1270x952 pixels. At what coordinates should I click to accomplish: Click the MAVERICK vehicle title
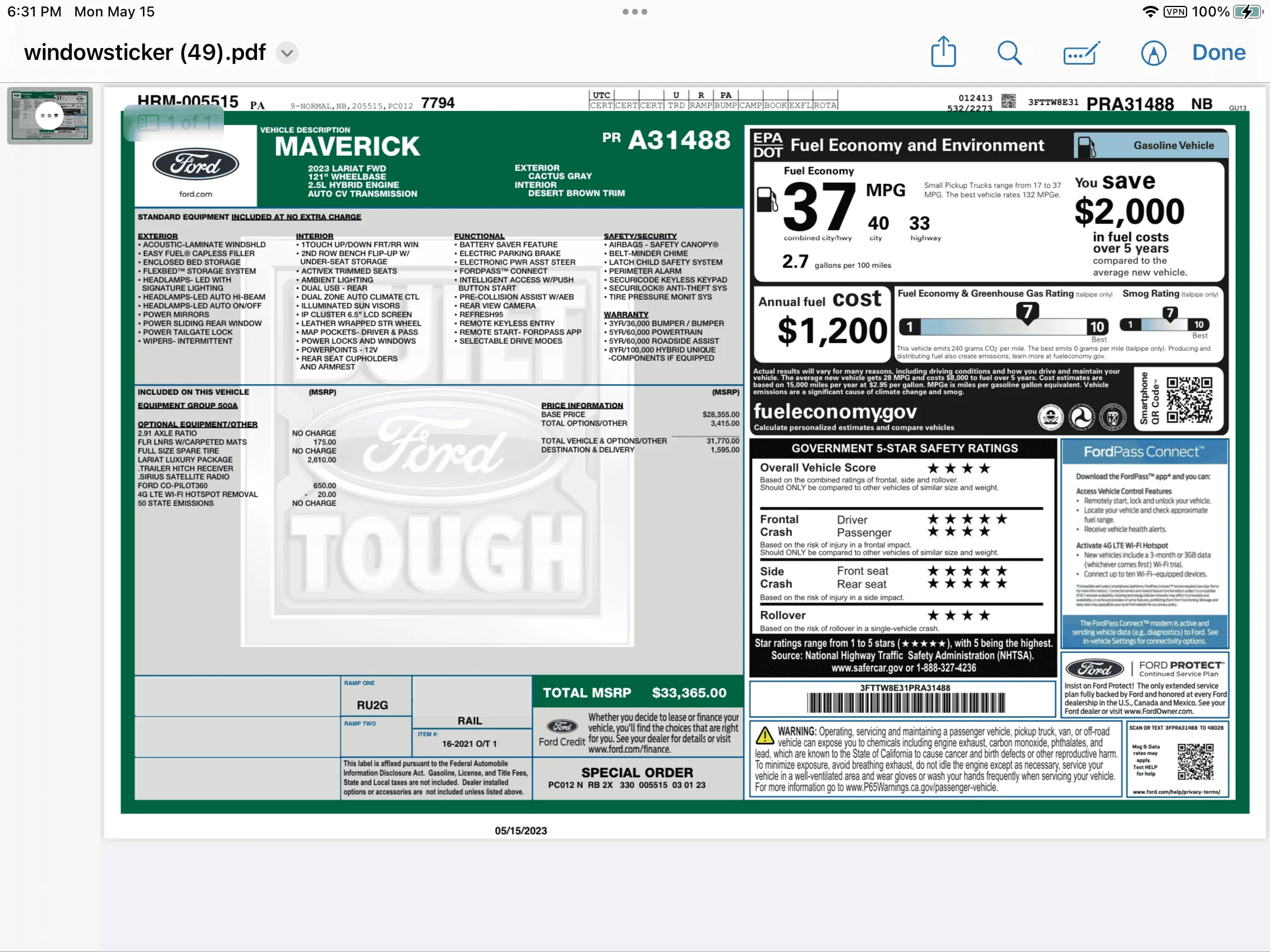347,146
